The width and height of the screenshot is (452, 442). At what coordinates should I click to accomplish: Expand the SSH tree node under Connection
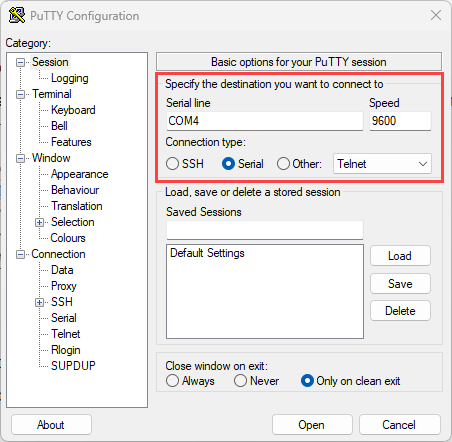39,302
